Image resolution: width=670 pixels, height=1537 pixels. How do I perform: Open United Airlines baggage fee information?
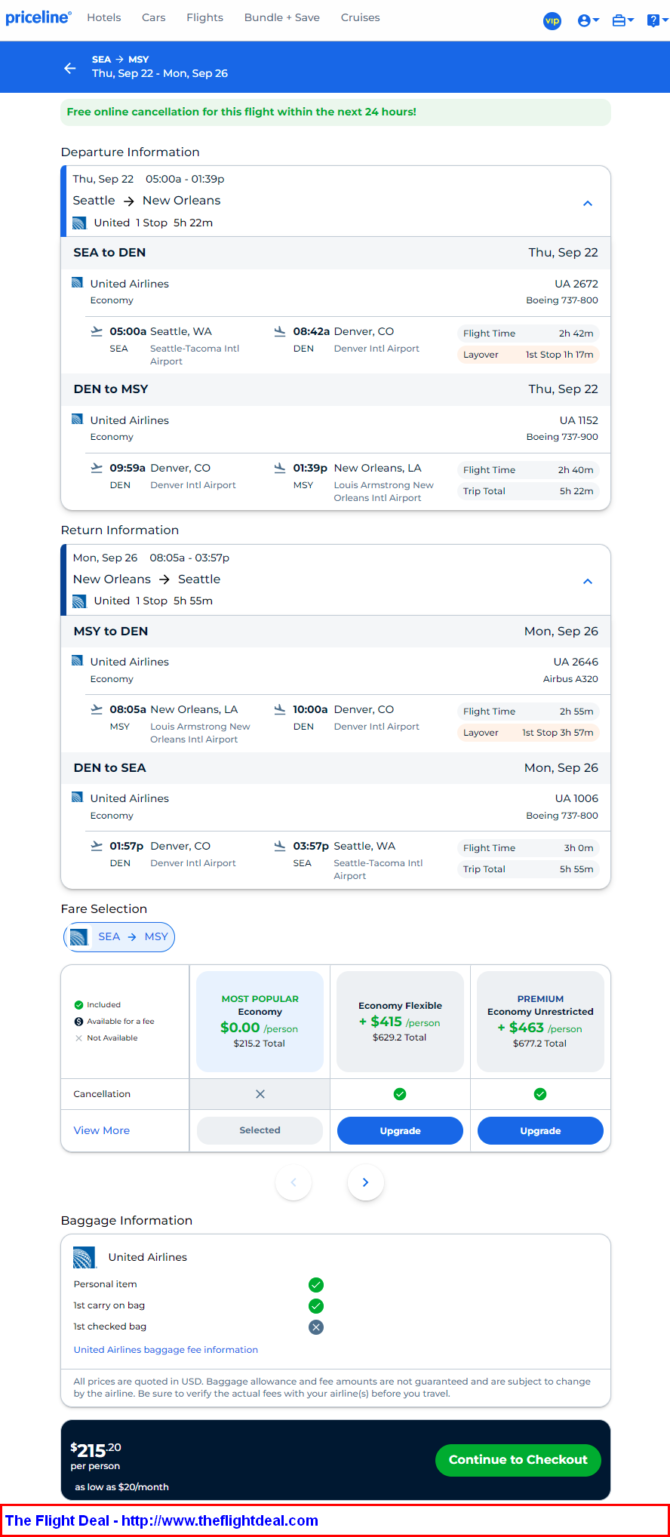pos(165,1350)
